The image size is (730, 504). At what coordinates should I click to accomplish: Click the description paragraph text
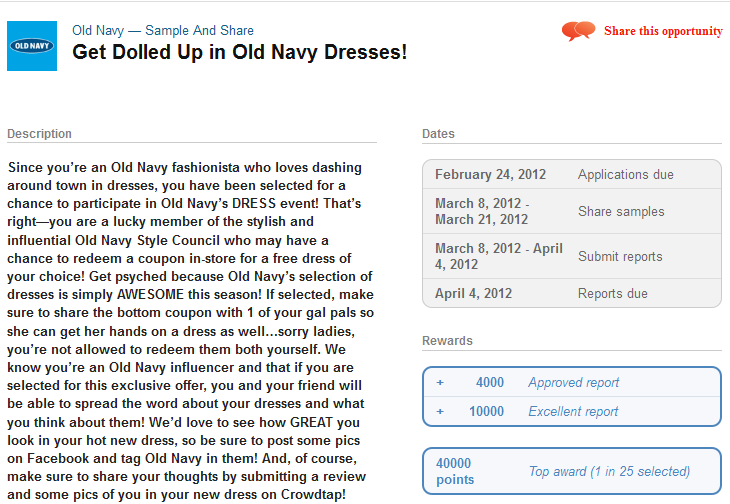(190, 331)
